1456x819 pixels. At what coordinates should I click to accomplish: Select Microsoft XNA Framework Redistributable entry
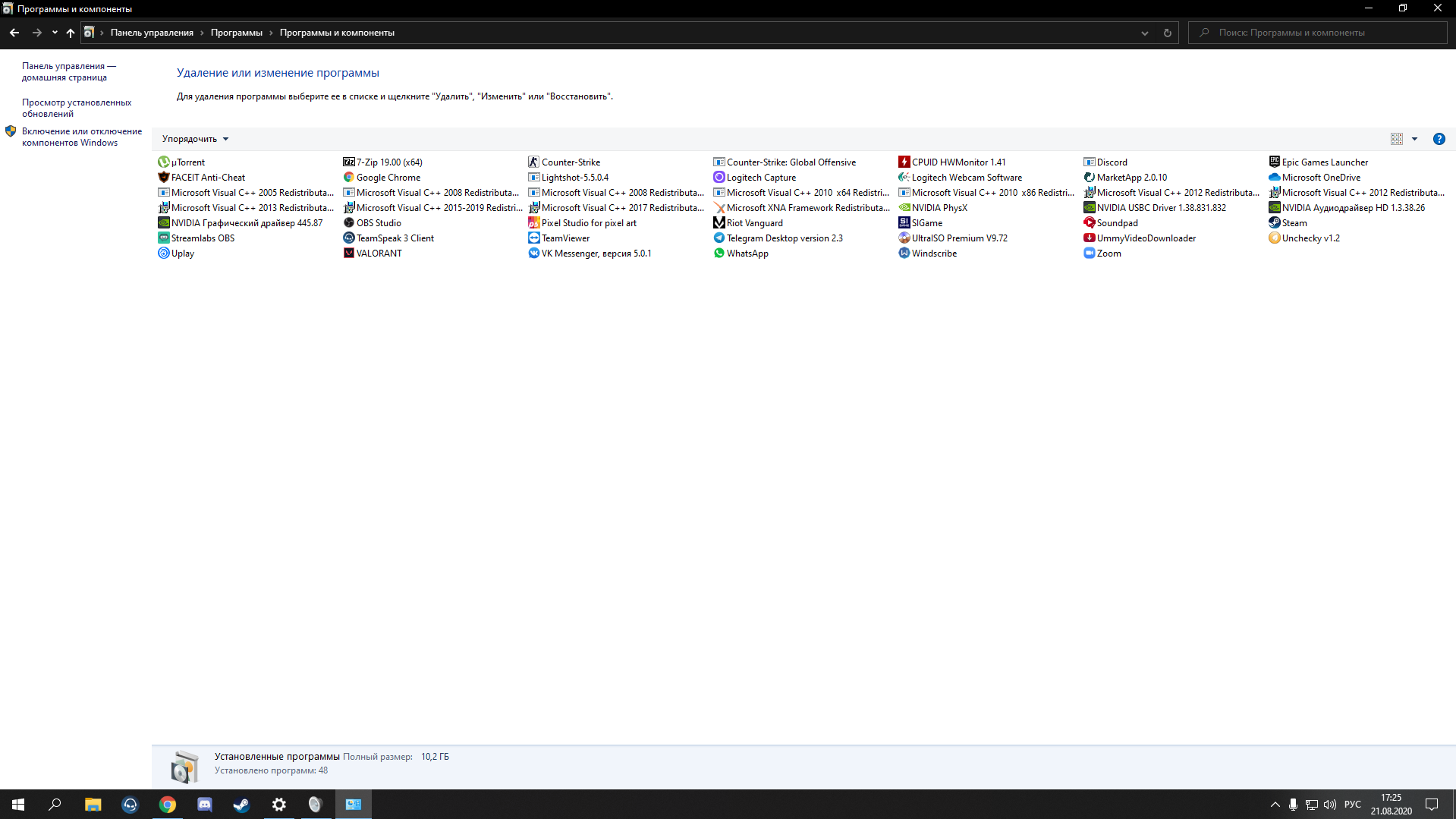[802, 208]
